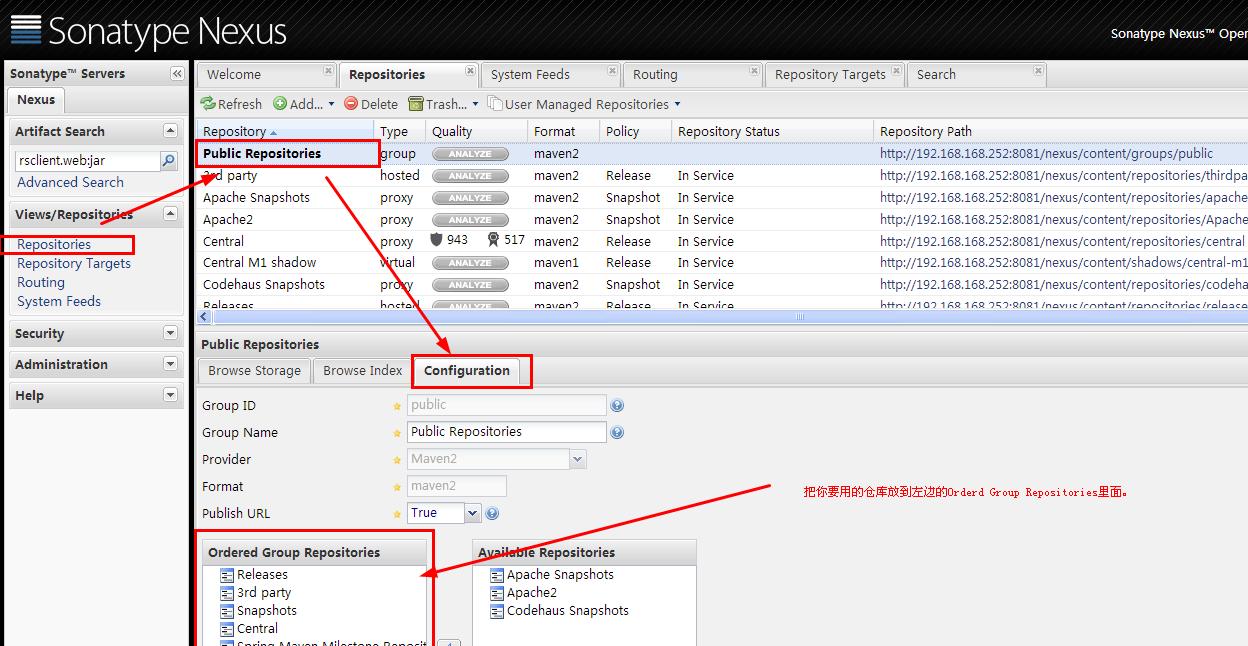Close the Repositories tab

[470, 70]
